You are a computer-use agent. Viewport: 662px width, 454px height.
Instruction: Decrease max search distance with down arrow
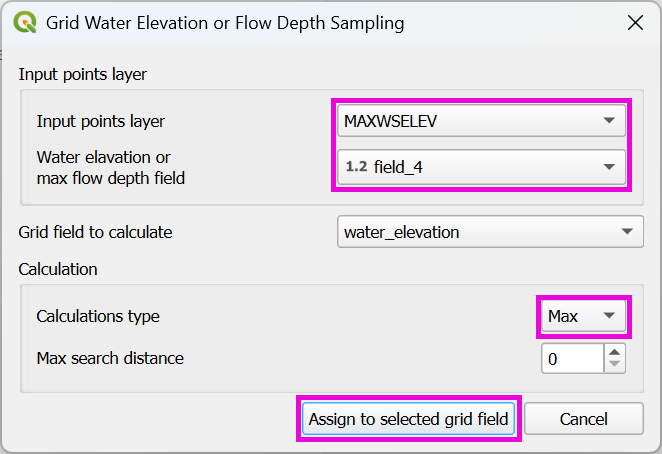pos(615,365)
